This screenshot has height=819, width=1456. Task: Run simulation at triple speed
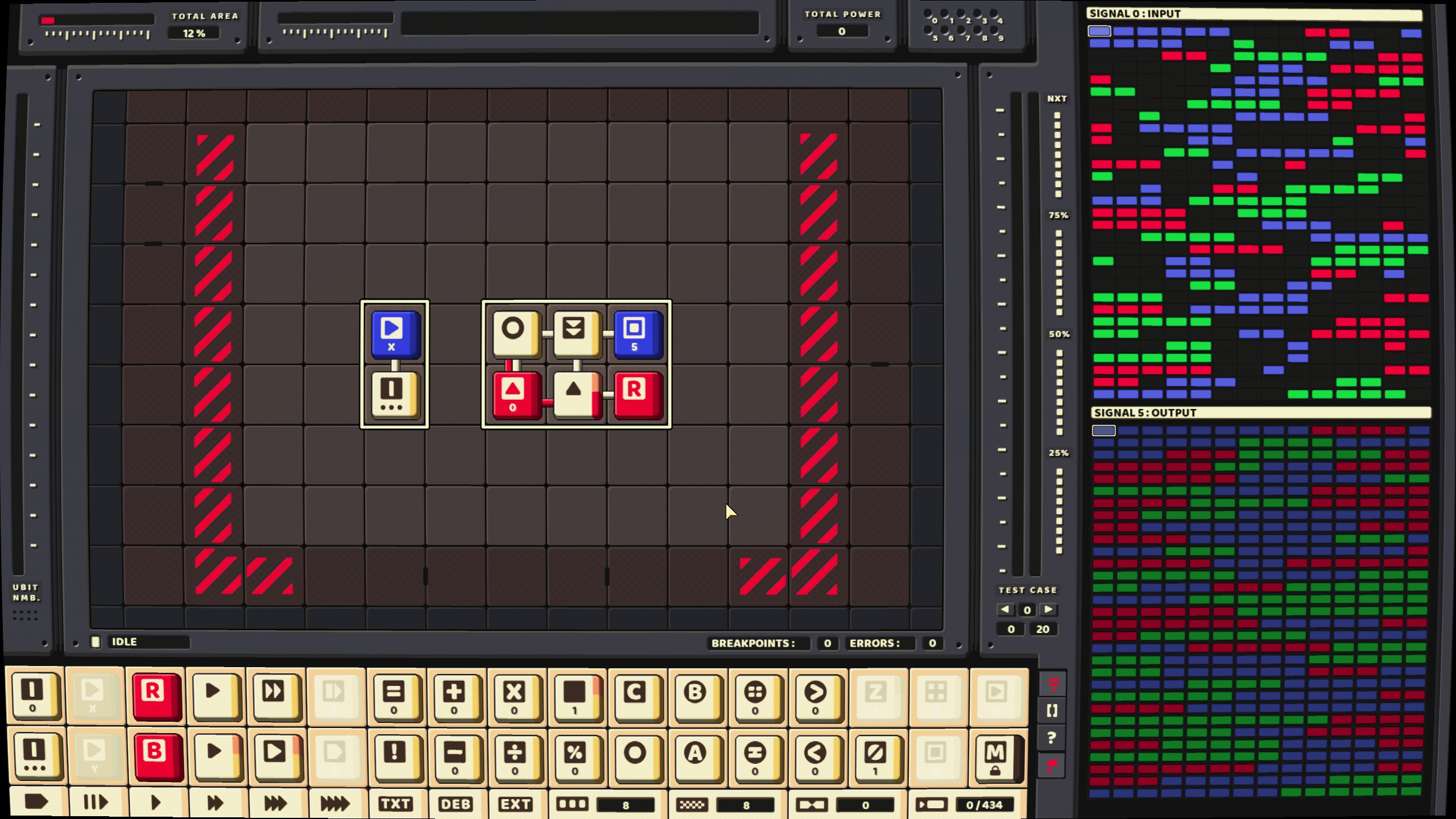275,803
